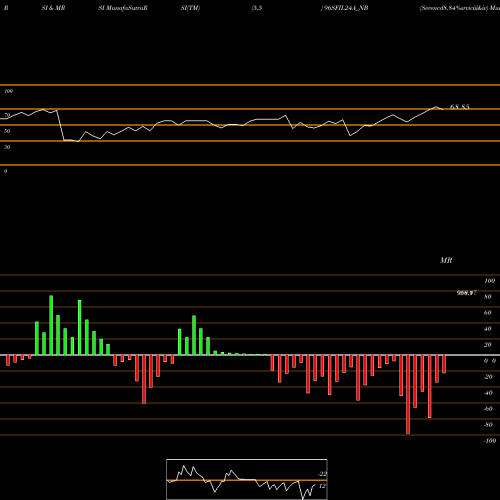Click the '-40' label on MR axis

(488, 393)
